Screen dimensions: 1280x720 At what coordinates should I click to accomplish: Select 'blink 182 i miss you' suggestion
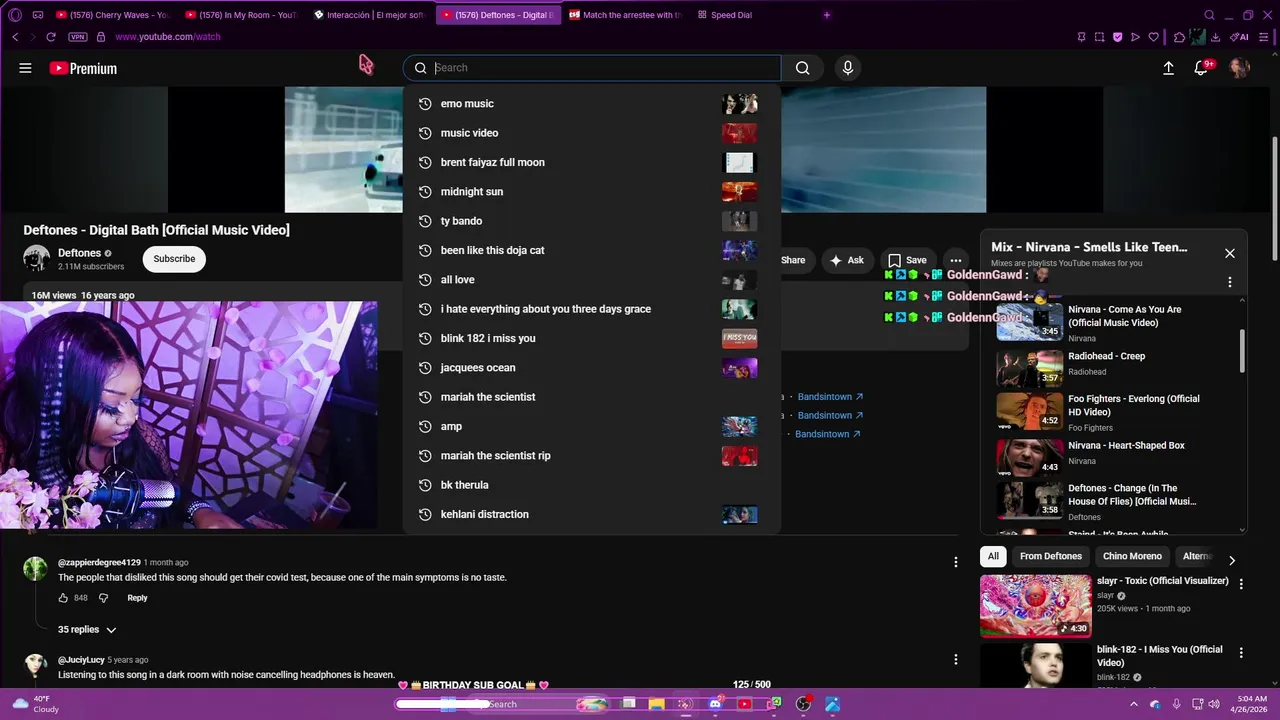(591, 338)
